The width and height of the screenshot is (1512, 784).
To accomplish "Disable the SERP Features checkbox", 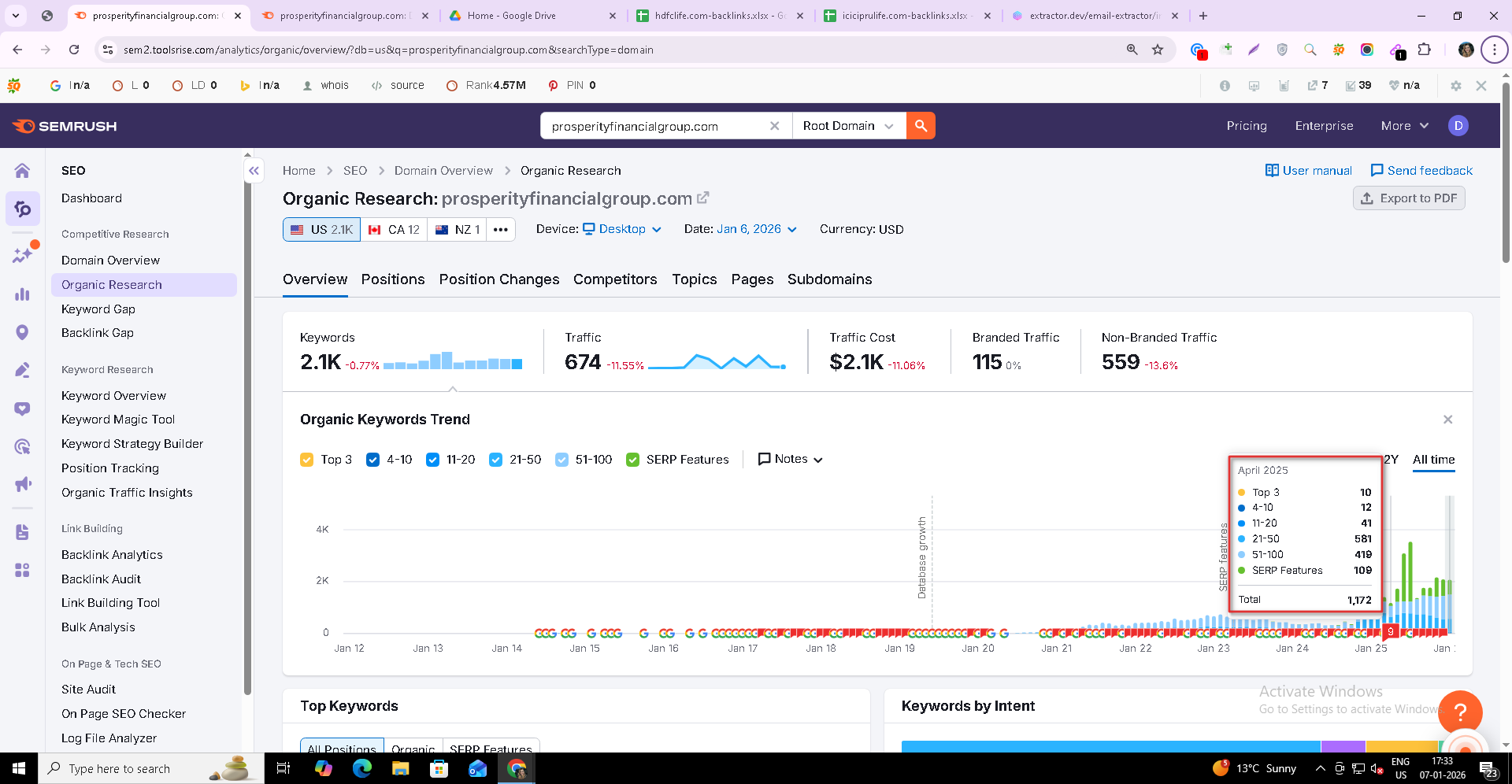I will [632, 460].
